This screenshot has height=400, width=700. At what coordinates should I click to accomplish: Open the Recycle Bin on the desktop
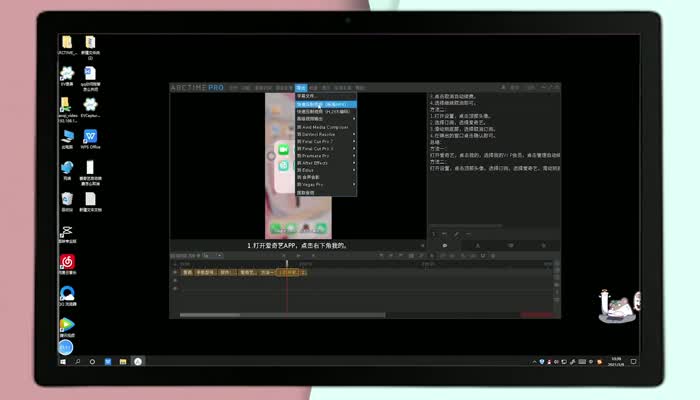pos(67,202)
